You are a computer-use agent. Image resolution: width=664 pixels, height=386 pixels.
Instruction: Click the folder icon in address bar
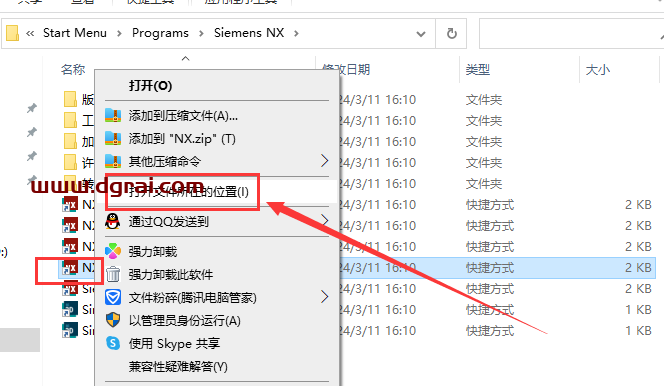13,33
